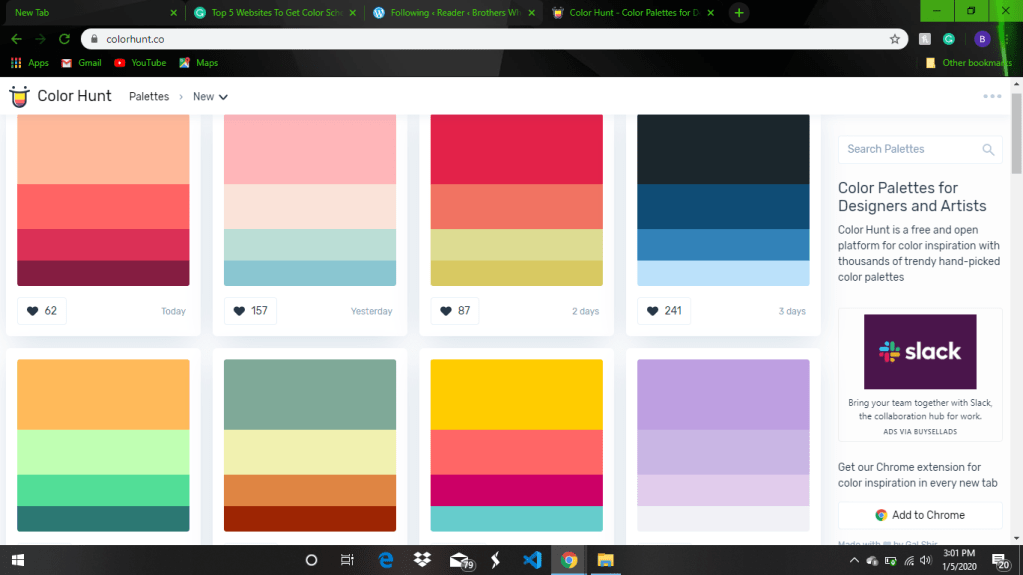Open the three-dot more options menu
This screenshot has width=1023, height=575.
pos(991,97)
